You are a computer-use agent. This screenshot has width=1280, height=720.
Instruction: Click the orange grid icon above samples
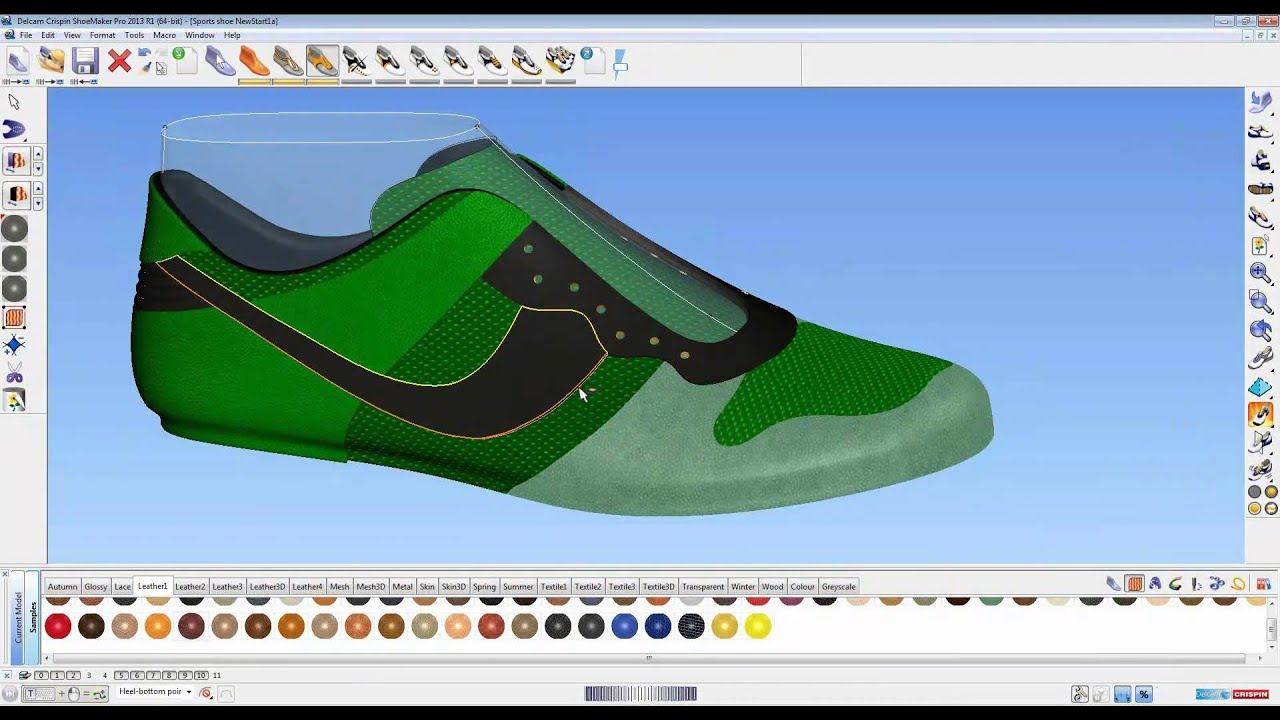click(x=1135, y=584)
